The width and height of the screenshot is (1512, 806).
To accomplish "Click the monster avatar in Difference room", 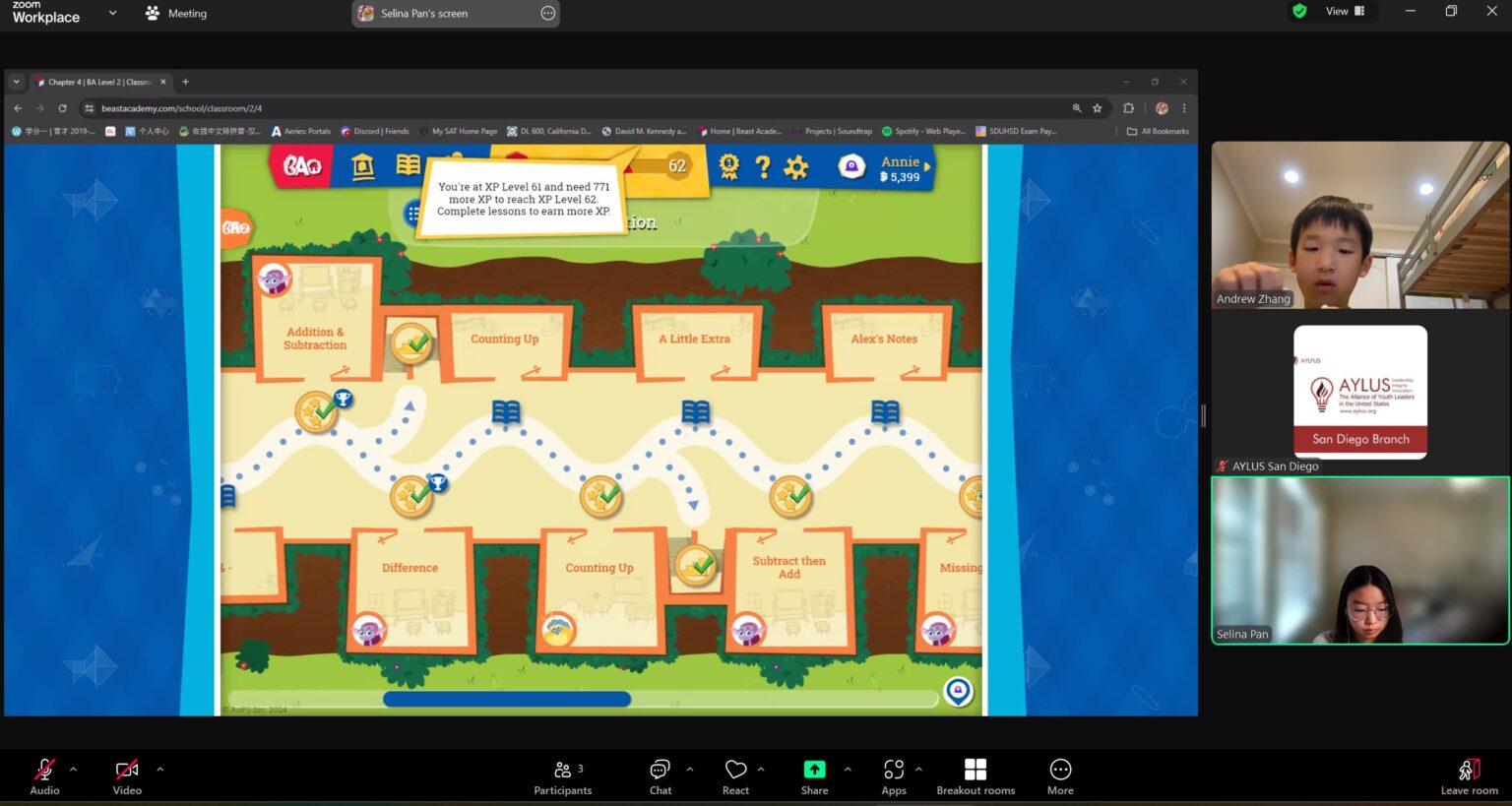I will pyautogui.click(x=369, y=630).
